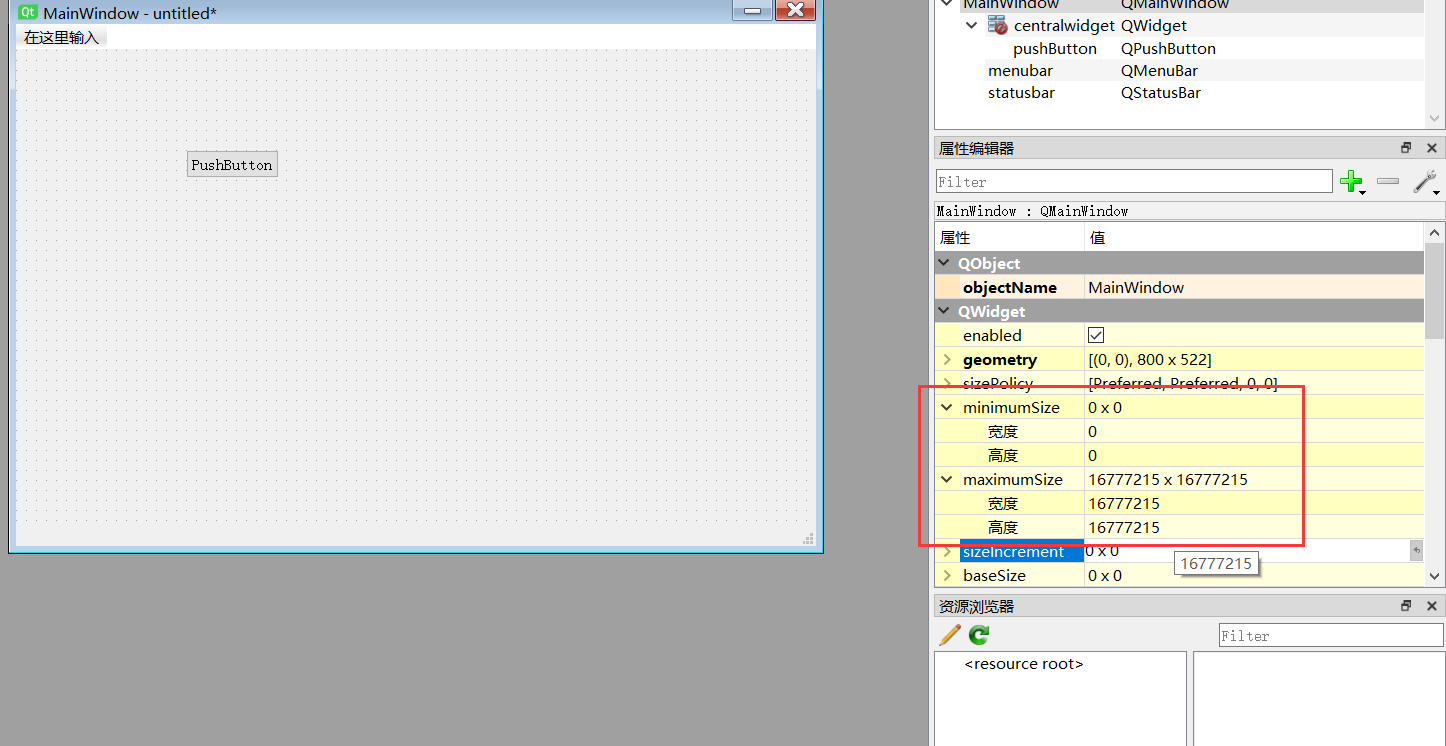Expand the baseSize property
Screen dimensions: 1446x746
tap(947, 575)
